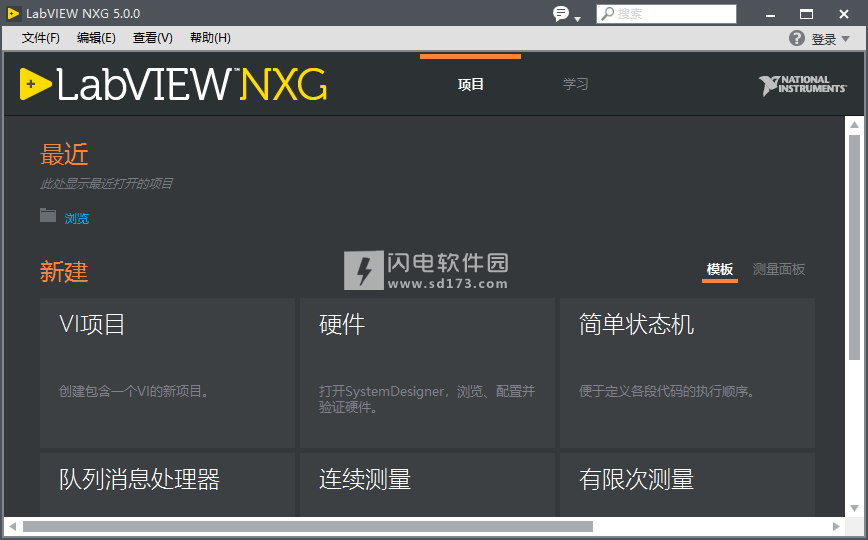Click the search magnifier icon
The image size is (868, 540).
pos(607,13)
